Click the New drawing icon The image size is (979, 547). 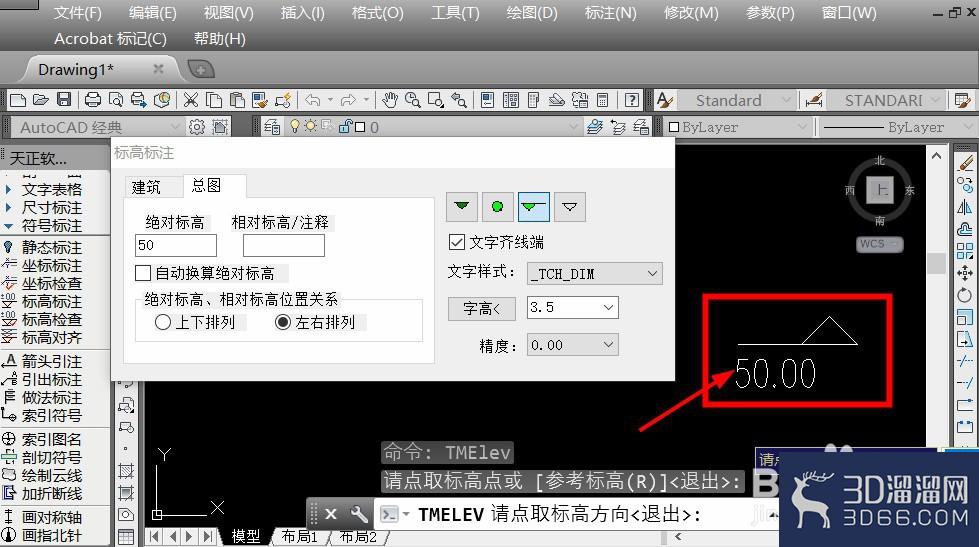point(18,100)
